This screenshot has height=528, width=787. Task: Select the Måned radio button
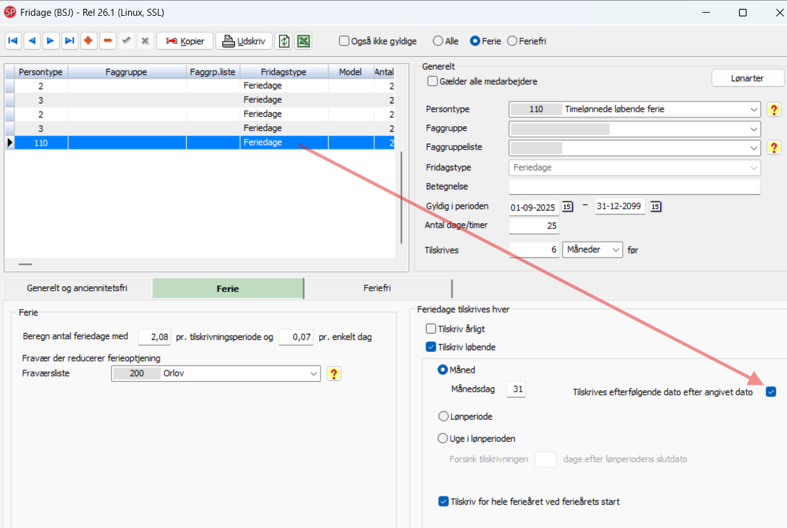tap(443, 369)
